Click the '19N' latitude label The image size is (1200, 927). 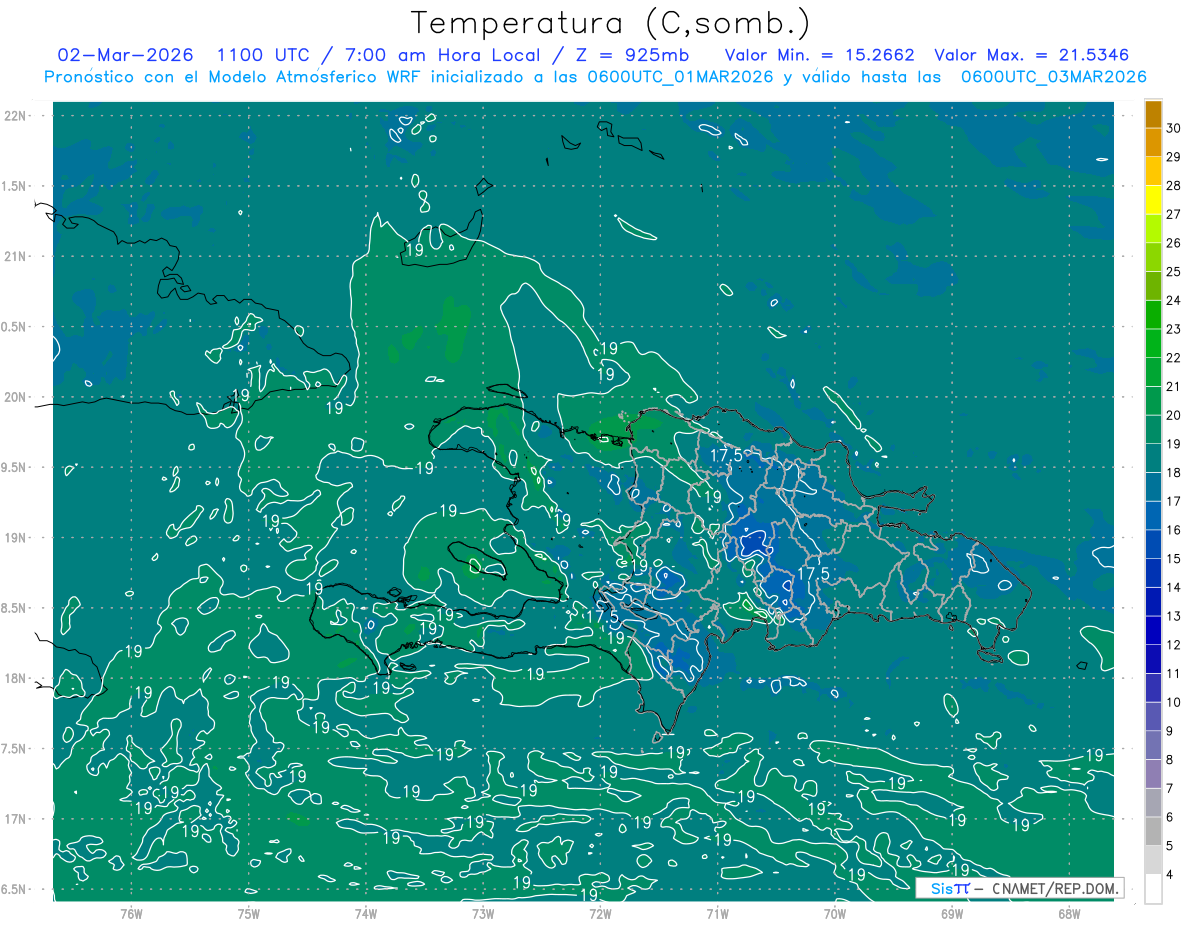click(x=15, y=538)
